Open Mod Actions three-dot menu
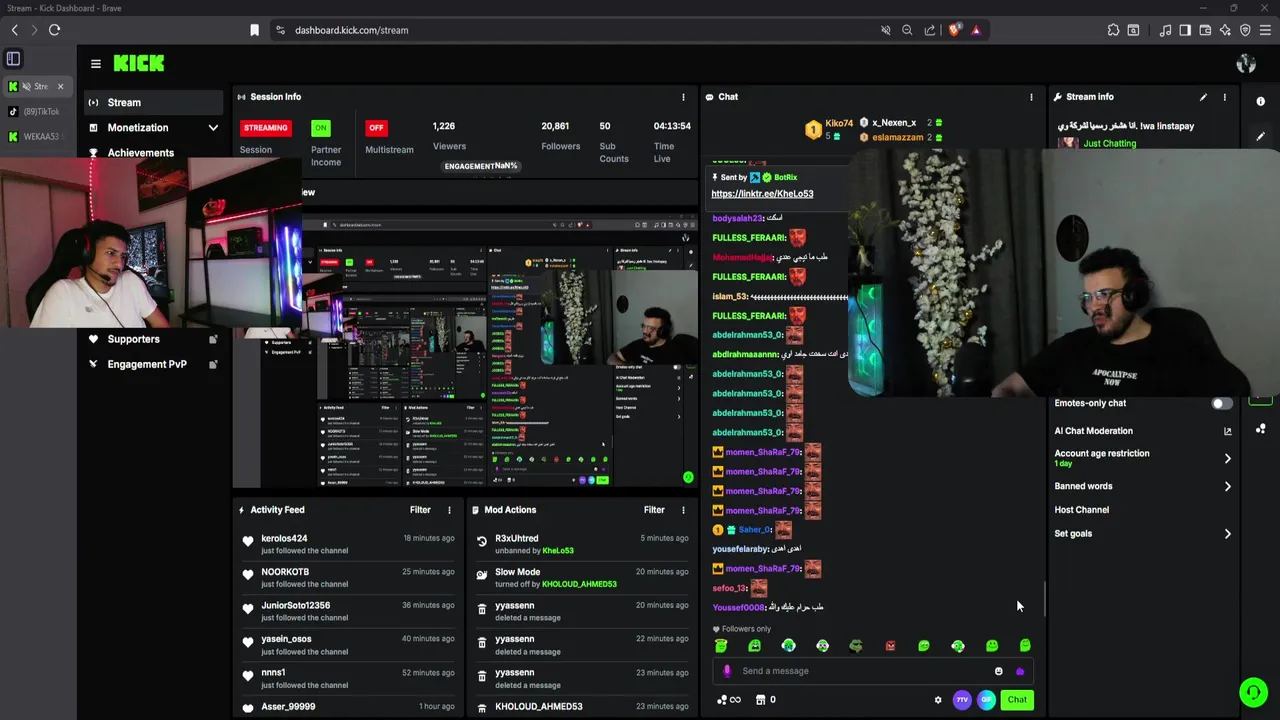The image size is (1280, 720). click(x=683, y=510)
